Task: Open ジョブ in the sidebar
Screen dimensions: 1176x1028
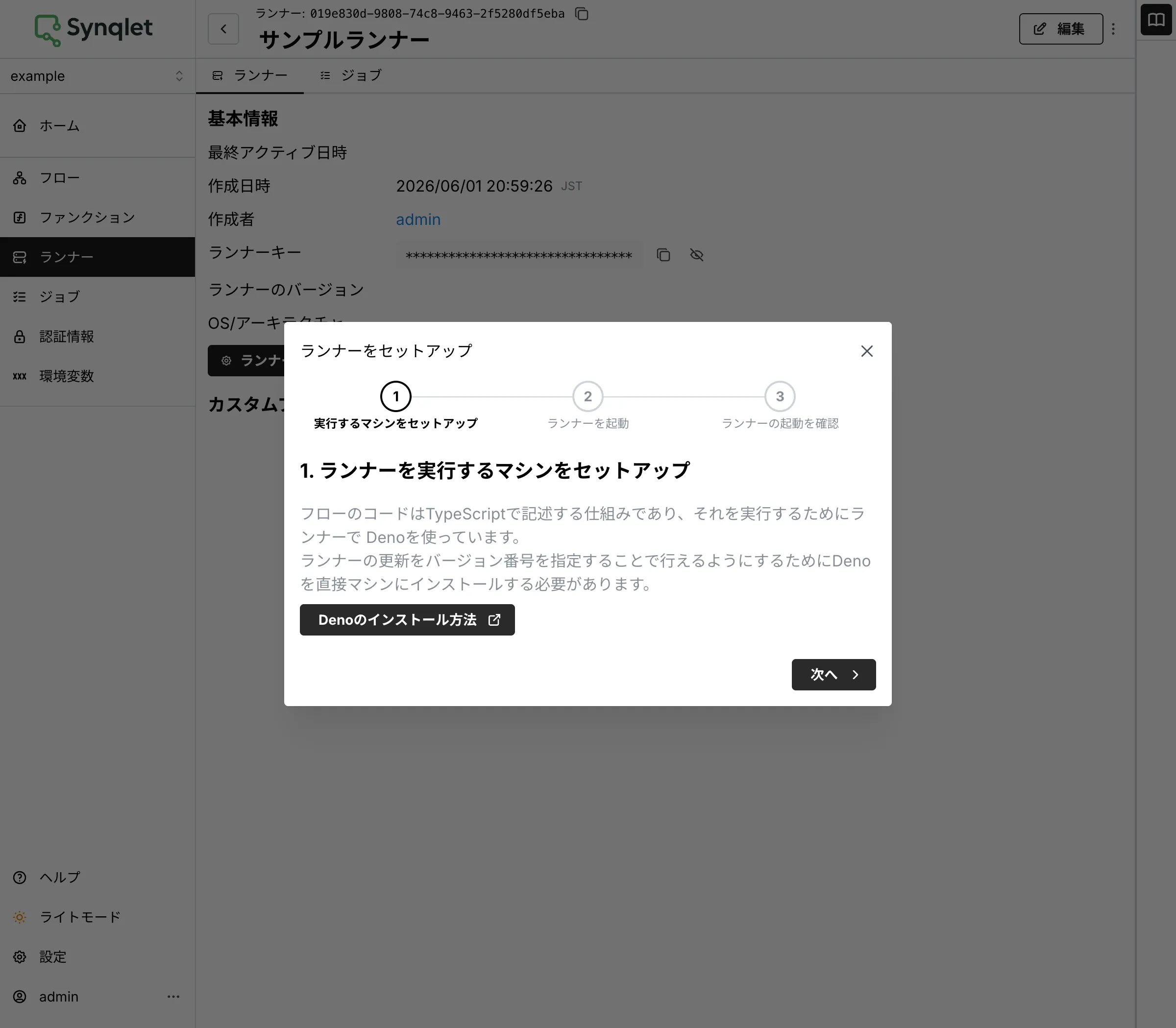Action: [x=98, y=296]
